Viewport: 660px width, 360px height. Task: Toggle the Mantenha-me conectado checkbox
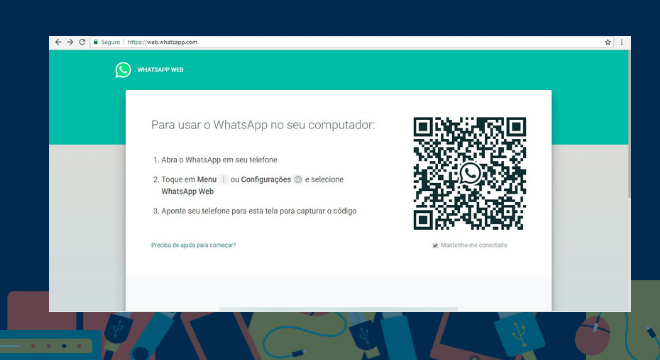click(x=435, y=245)
